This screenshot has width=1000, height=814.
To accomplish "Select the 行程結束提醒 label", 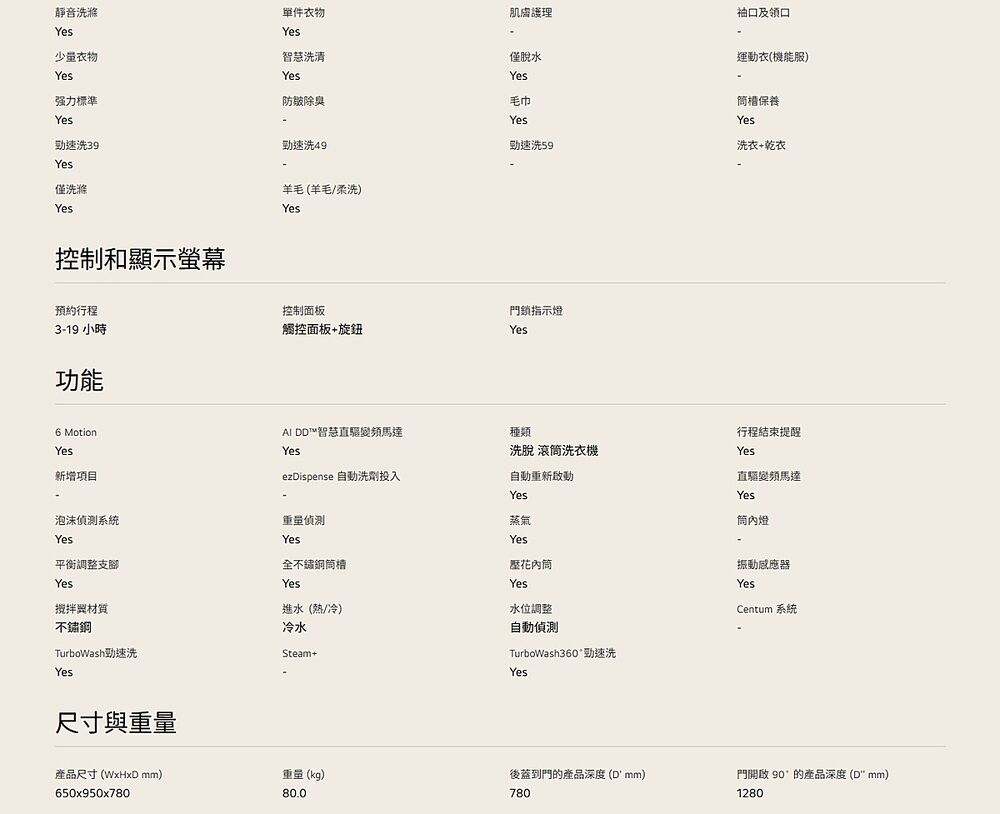I will pos(768,433).
